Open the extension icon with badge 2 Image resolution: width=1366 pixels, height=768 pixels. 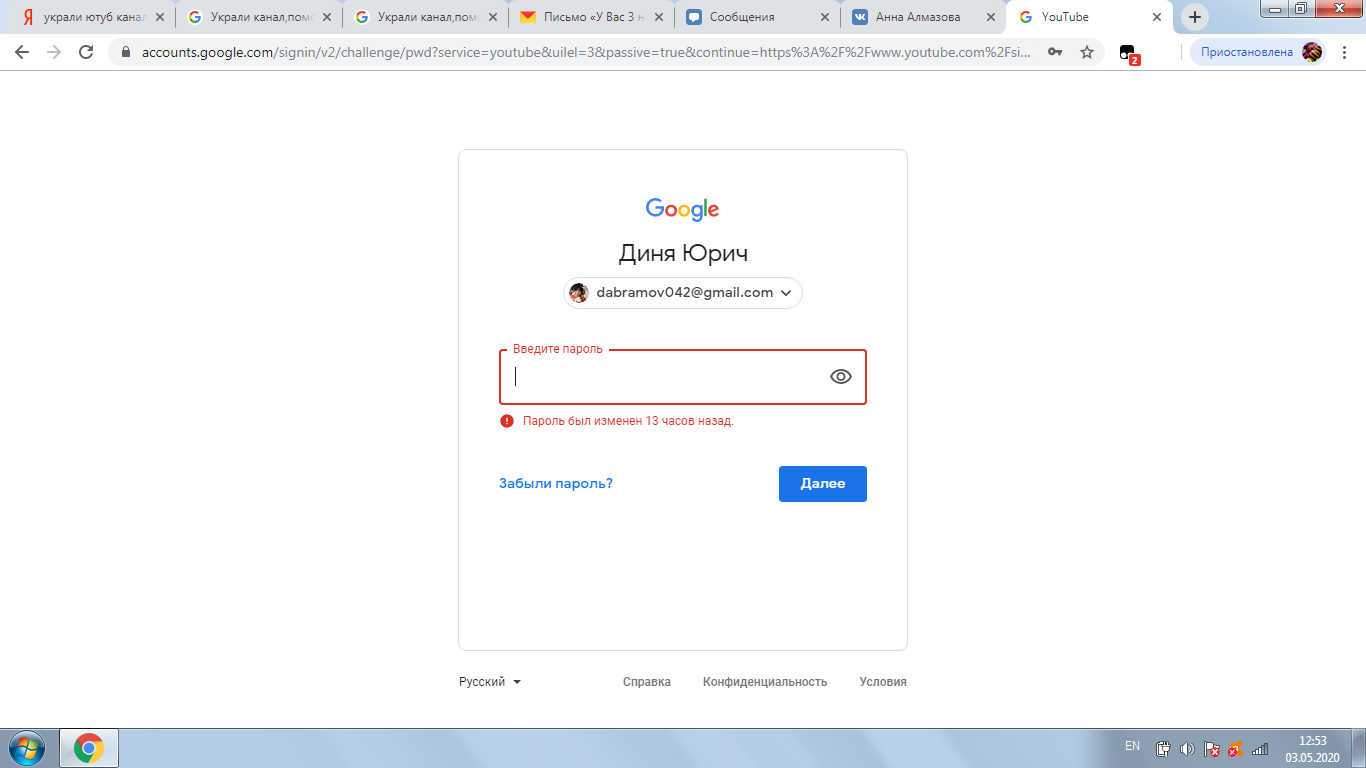1128,53
